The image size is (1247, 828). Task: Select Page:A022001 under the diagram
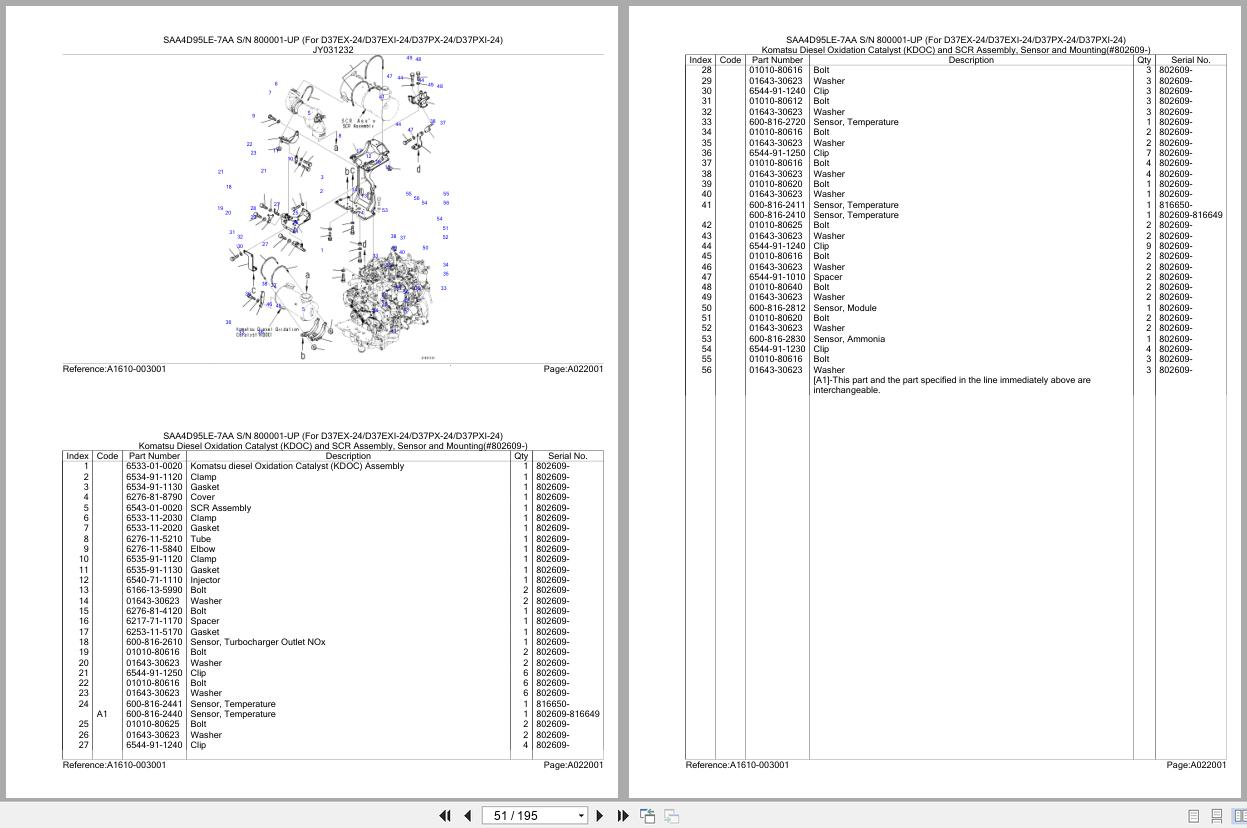pyautogui.click(x=573, y=369)
